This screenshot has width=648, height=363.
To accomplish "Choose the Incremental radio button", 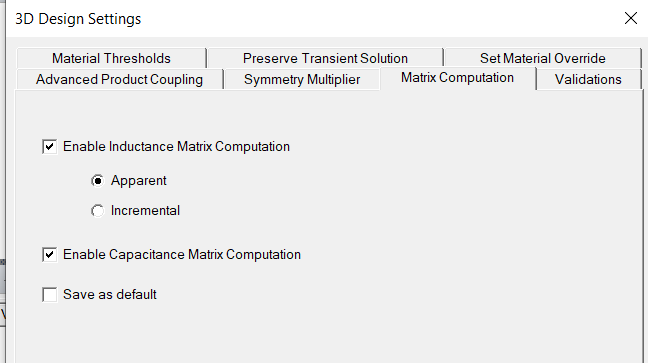I will 98,211.
